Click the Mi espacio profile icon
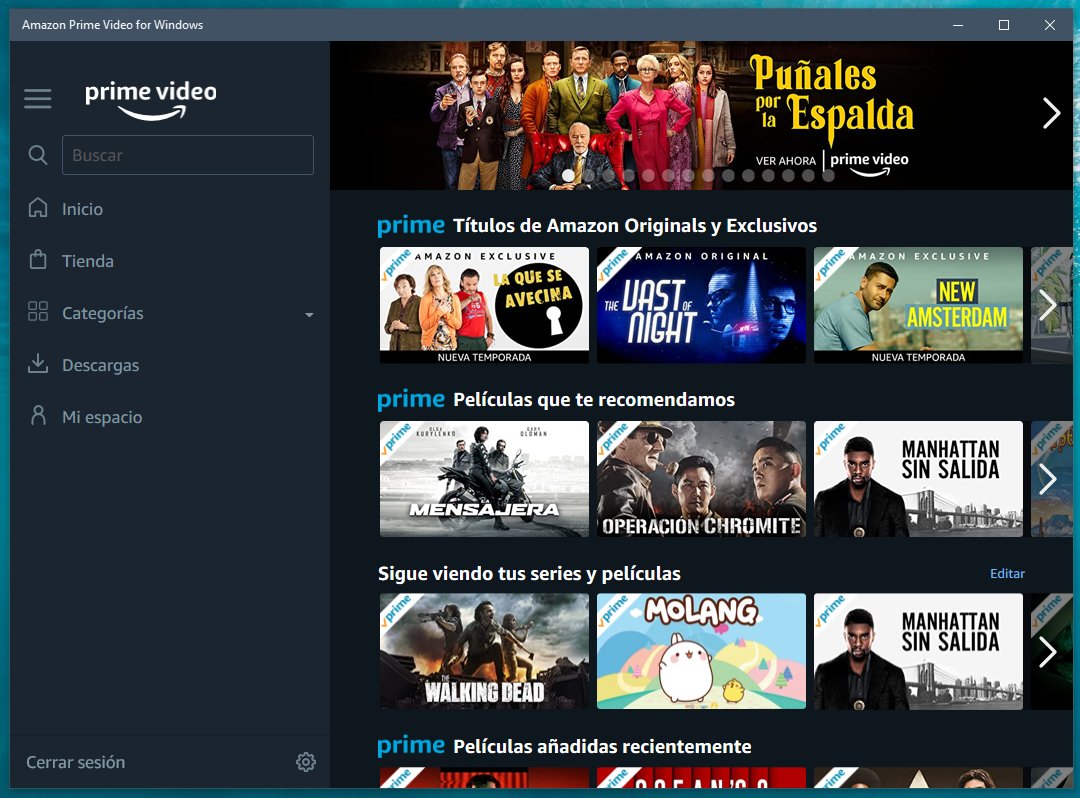The image size is (1080, 798). pos(38,416)
